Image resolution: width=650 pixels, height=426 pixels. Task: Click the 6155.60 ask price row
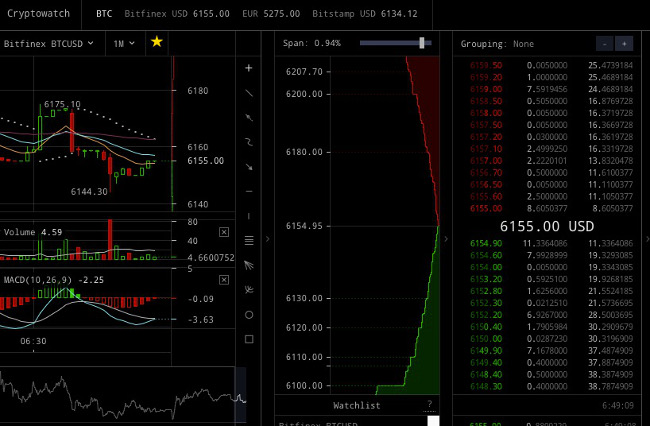tap(551, 196)
